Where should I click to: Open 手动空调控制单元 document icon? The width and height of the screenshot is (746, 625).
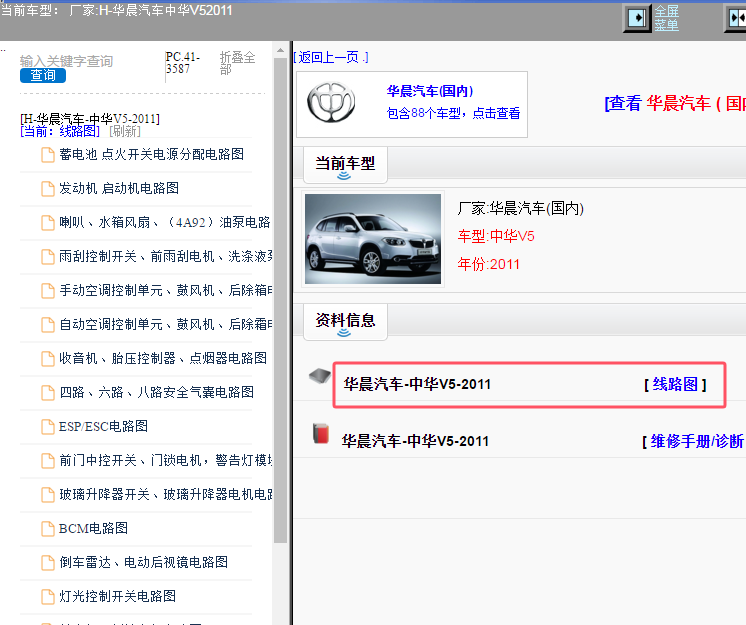(48, 291)
